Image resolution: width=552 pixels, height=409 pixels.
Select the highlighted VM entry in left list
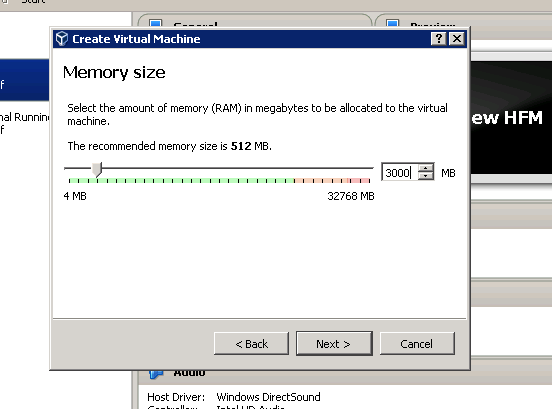(x=24, y=80)
